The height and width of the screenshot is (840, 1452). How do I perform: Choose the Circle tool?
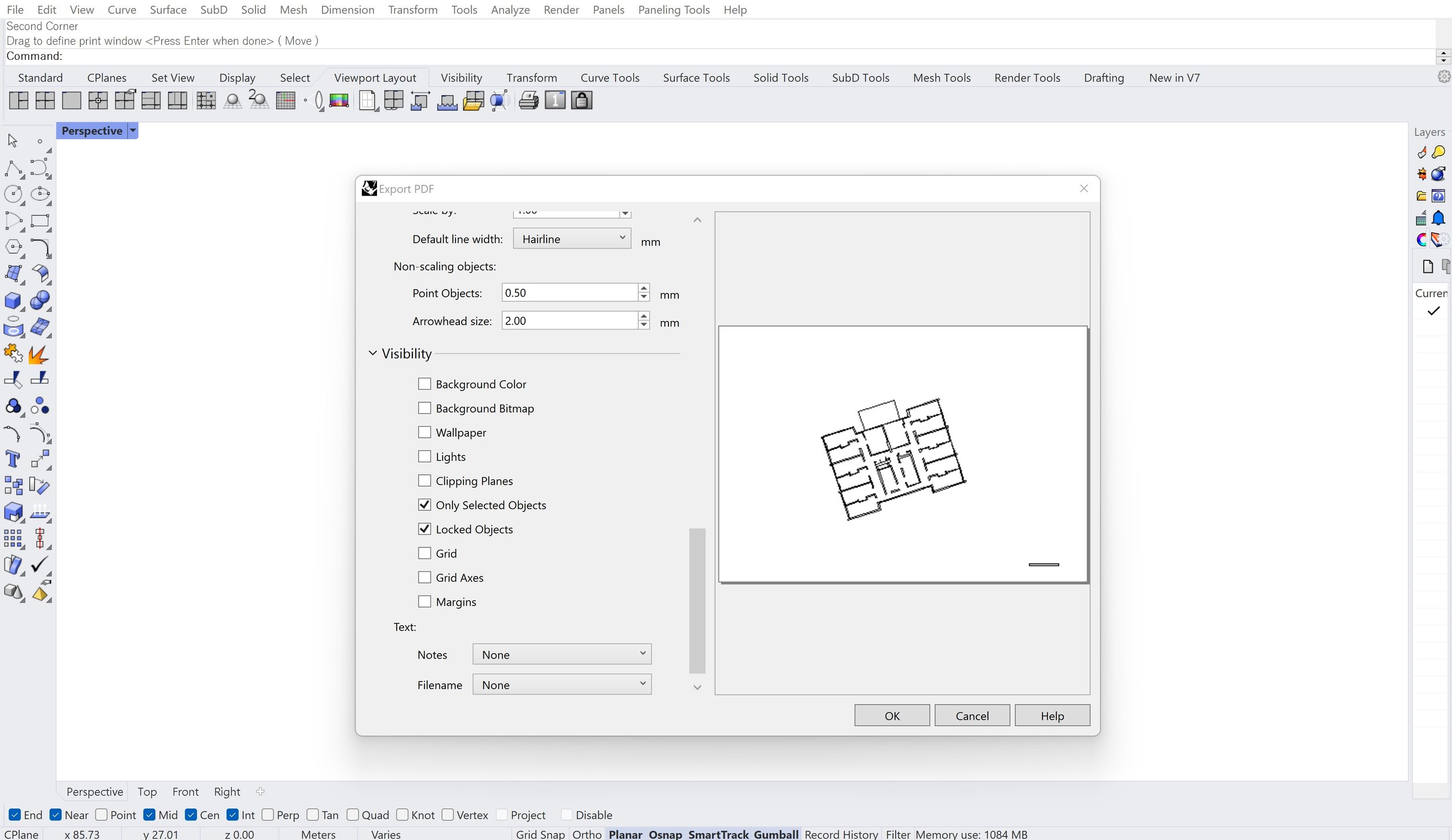[x=13, y=194]
